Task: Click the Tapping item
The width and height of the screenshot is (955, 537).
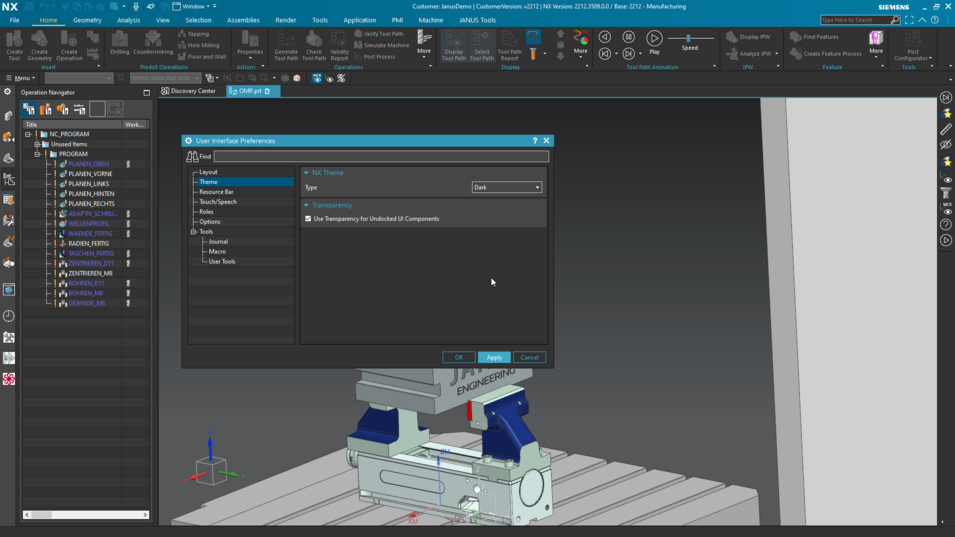Action: point(193,34)
